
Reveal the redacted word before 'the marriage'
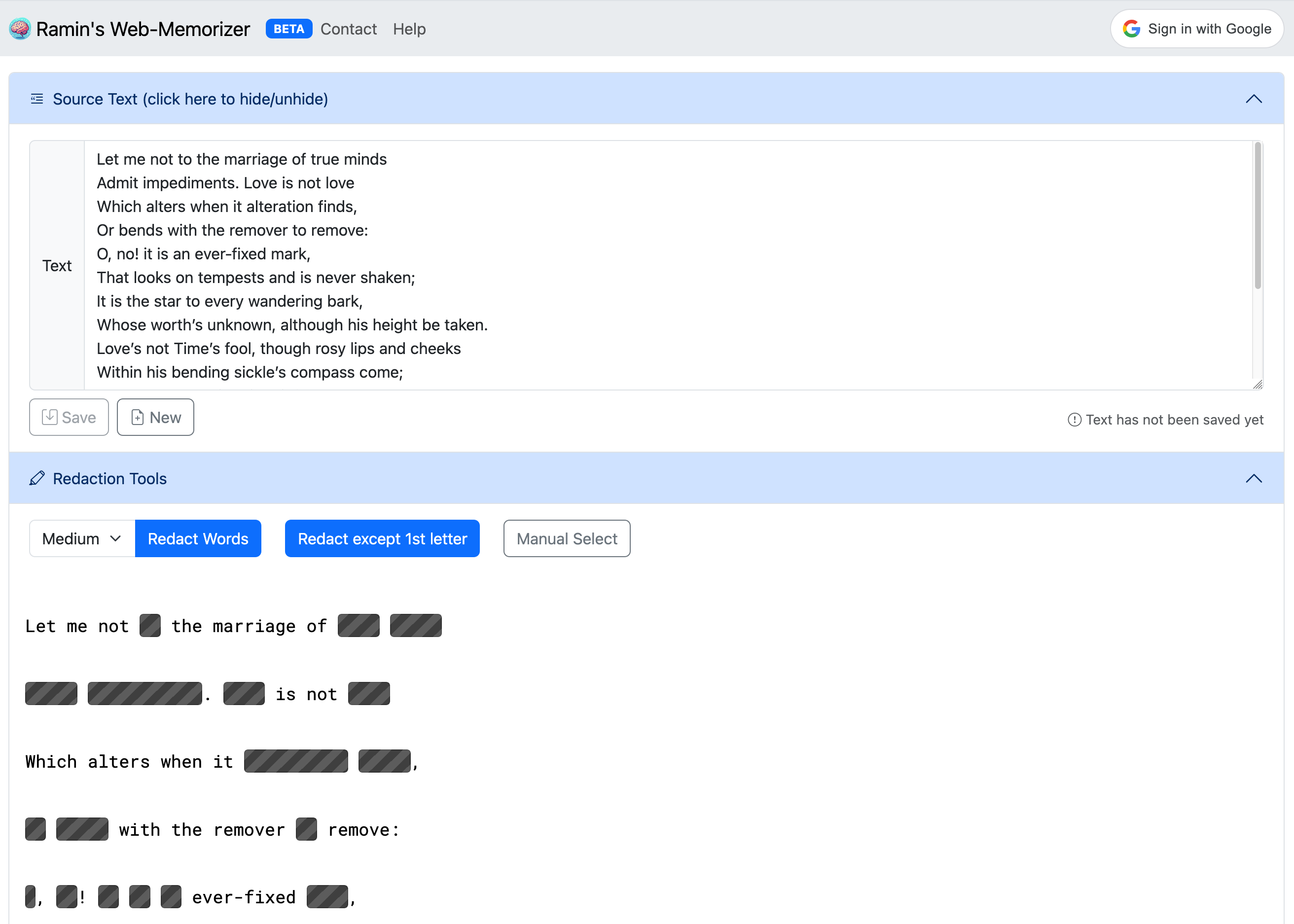pyautogui.click(x=150, y=625)
